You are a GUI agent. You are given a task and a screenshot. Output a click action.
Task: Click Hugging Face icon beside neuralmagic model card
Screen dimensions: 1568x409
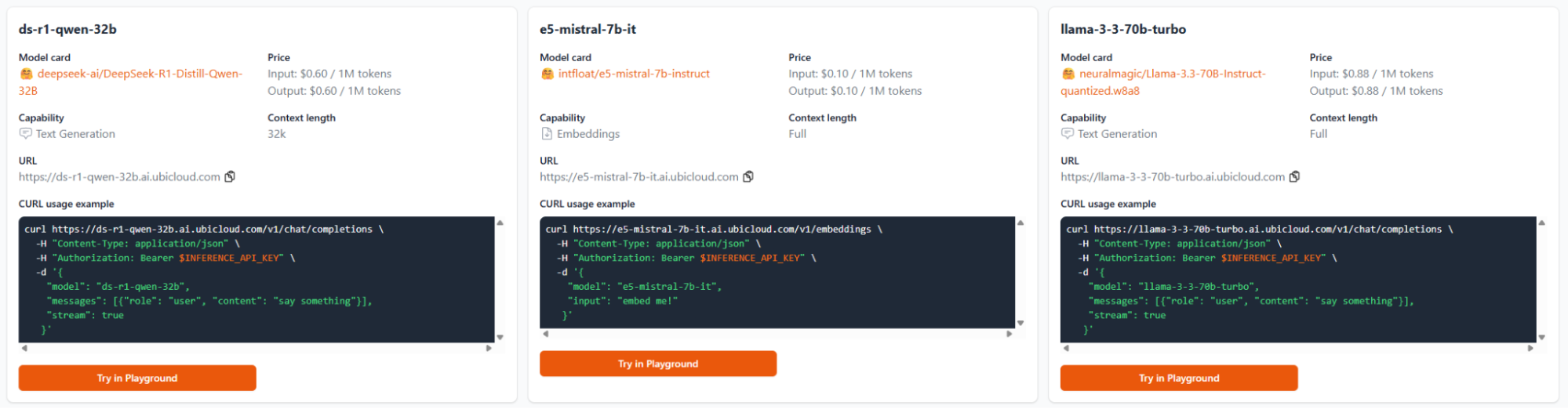click(1068, 74)
